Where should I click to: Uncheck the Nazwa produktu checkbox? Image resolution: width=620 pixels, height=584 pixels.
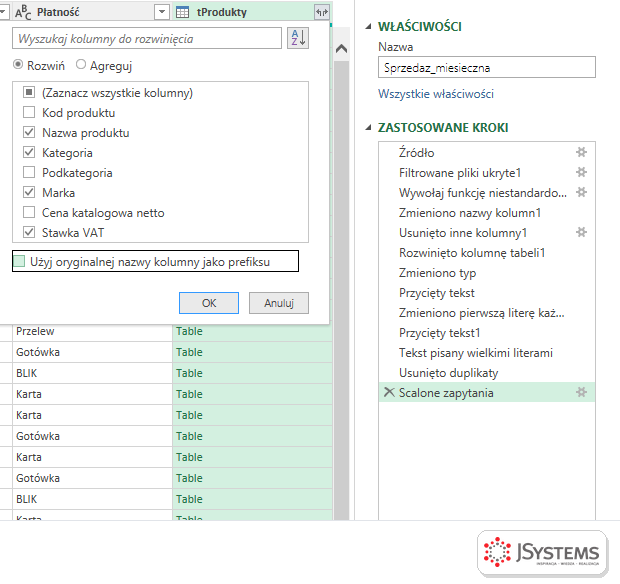point(29,132)
